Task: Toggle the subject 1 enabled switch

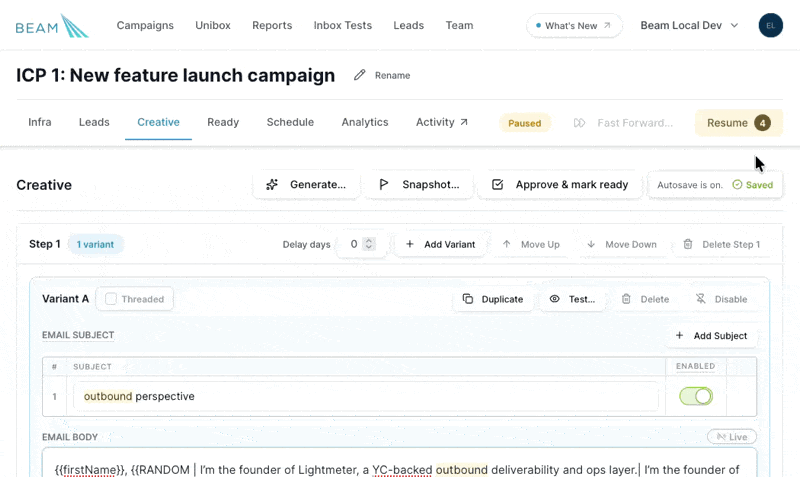Action: (696, 396)
